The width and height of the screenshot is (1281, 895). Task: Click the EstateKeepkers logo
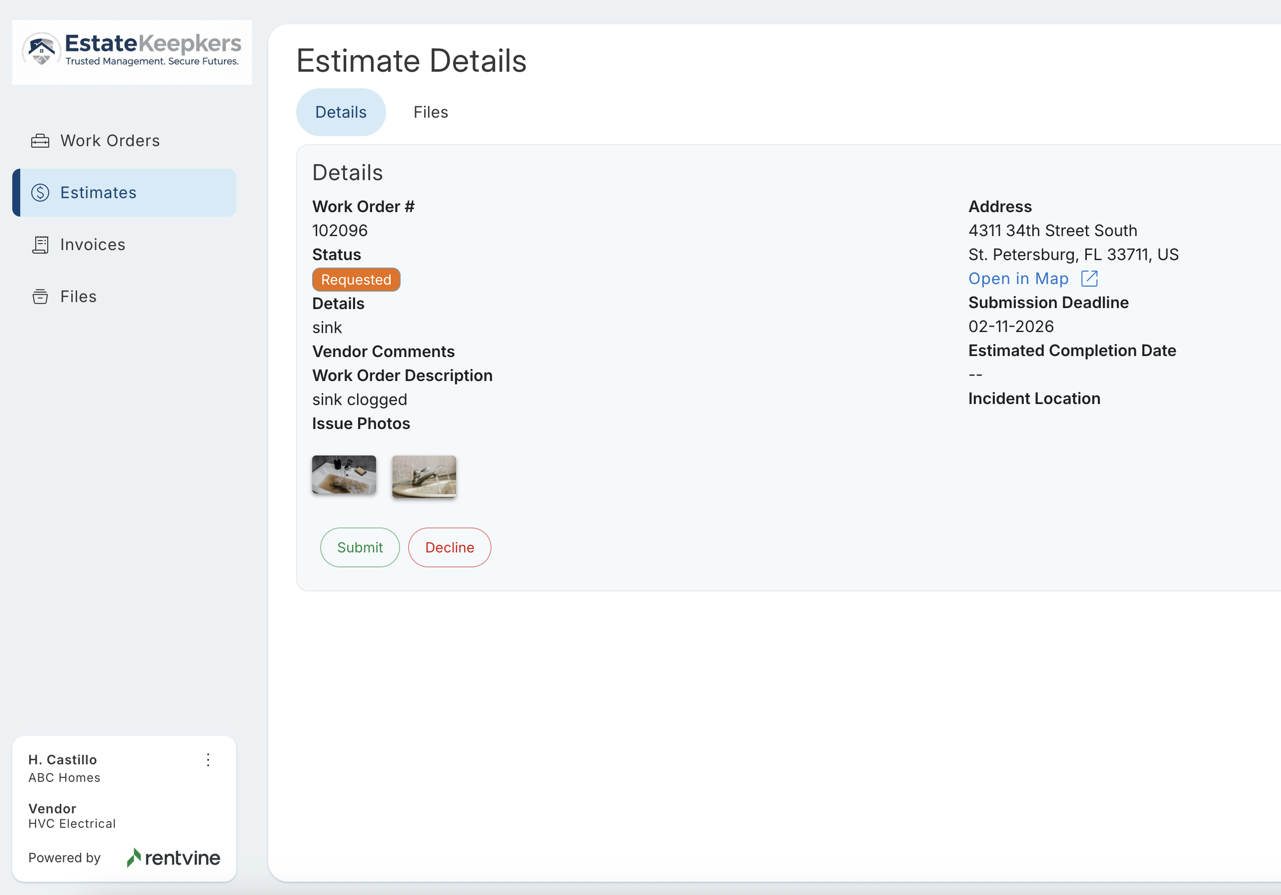click(x=132, y=51)
